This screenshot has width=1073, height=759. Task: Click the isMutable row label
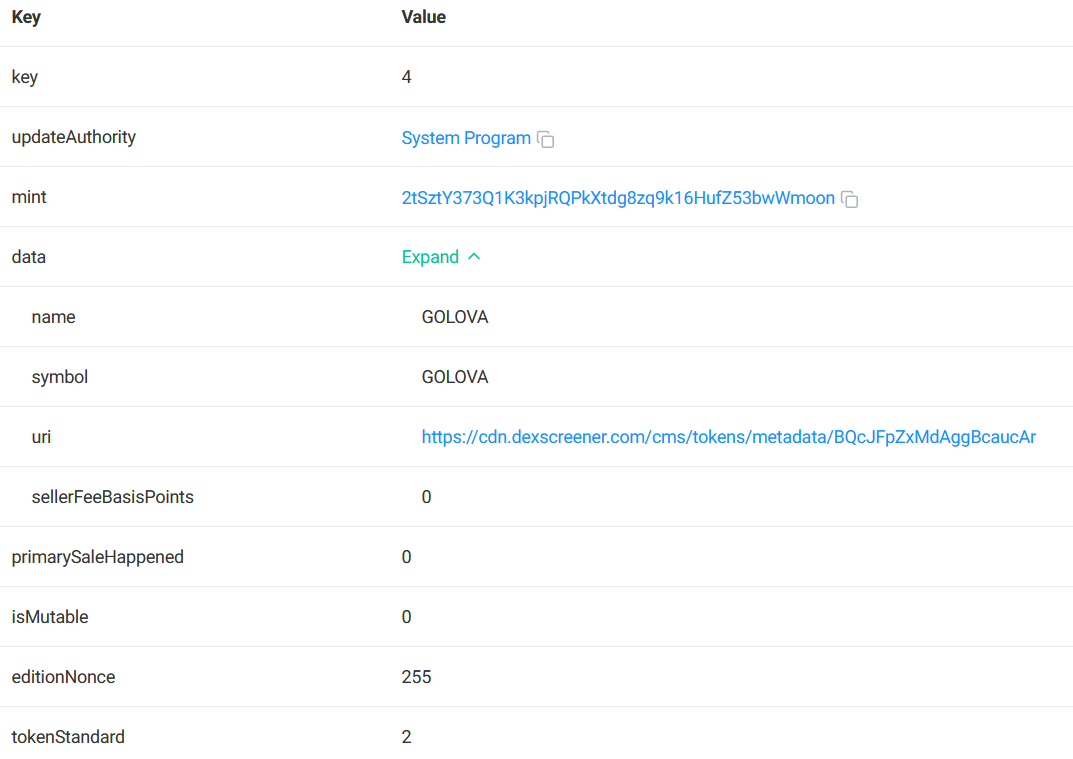(50, 617)
